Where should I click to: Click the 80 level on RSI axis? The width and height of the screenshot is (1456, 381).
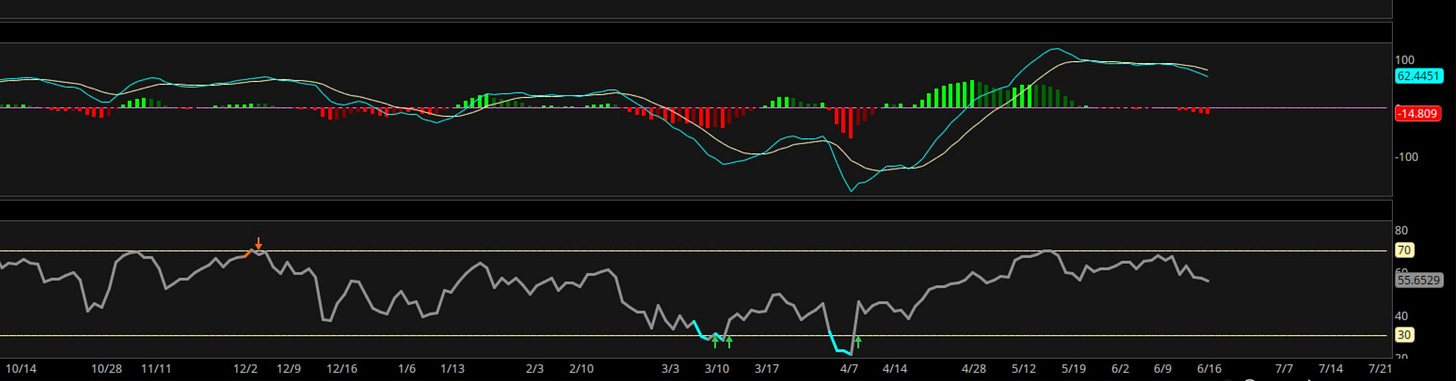(x=1401, y=230)
